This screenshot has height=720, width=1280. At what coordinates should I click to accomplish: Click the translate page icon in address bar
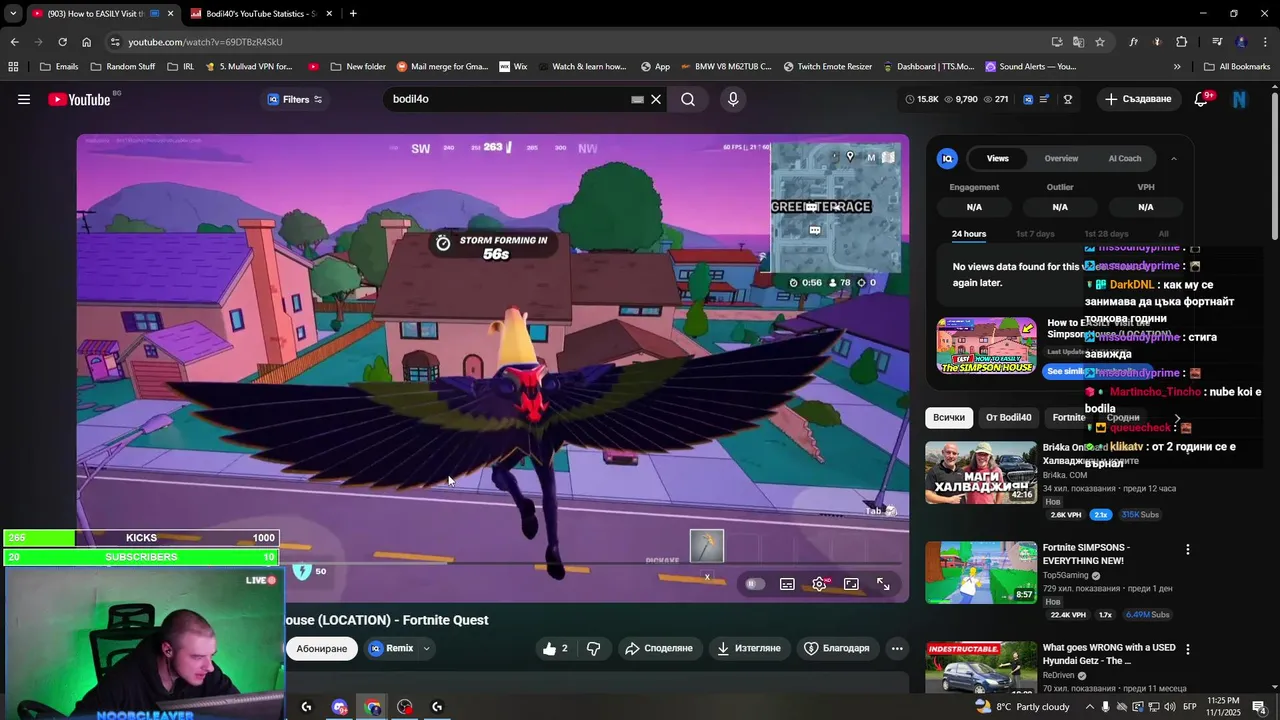(x=1078, y=42)
